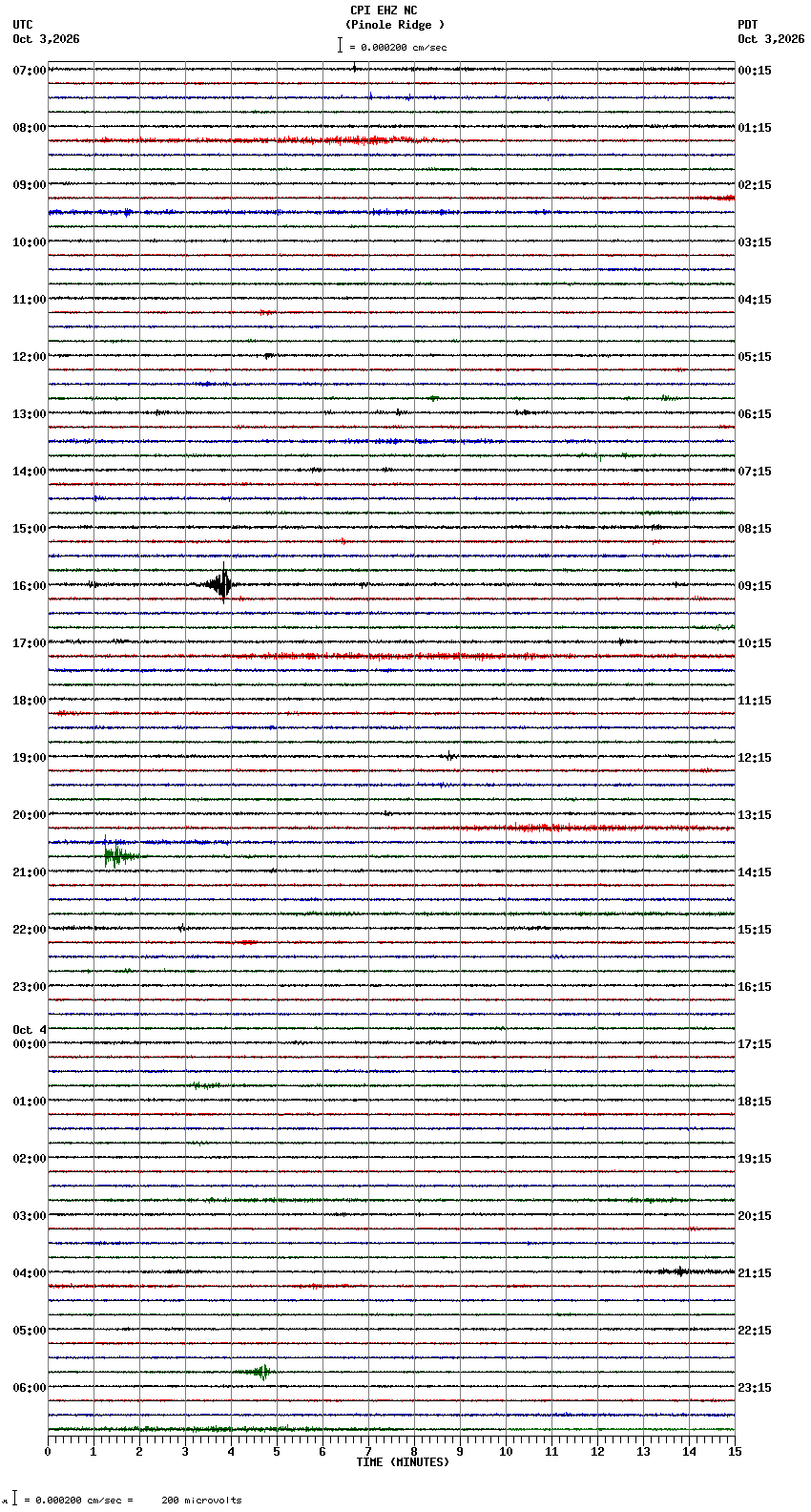
Task: Click the '5' minute axis tick label
Action: click(x=277, y=1452)
